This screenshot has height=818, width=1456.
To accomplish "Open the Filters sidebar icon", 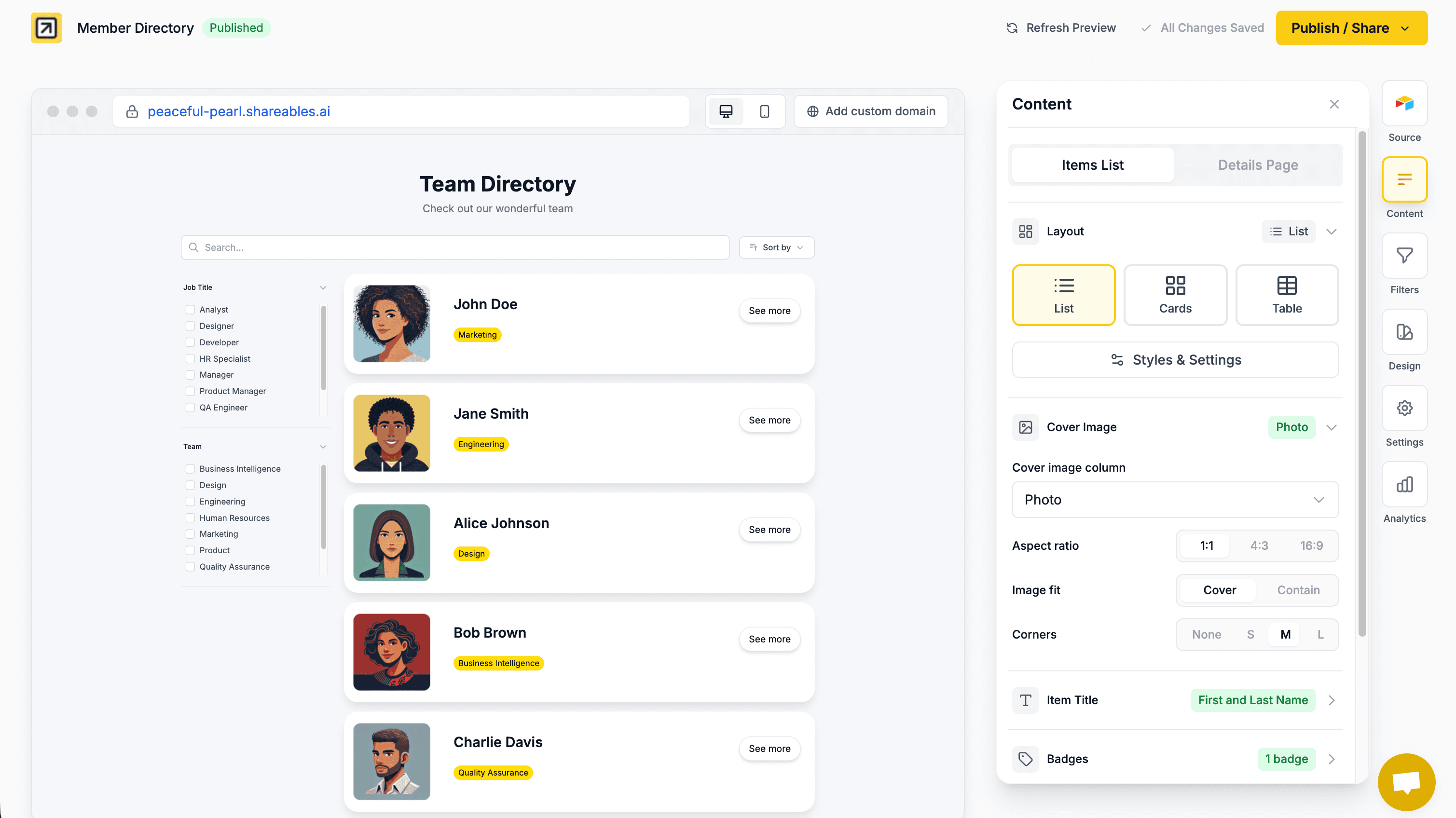I will click(x=1404, y=257).
